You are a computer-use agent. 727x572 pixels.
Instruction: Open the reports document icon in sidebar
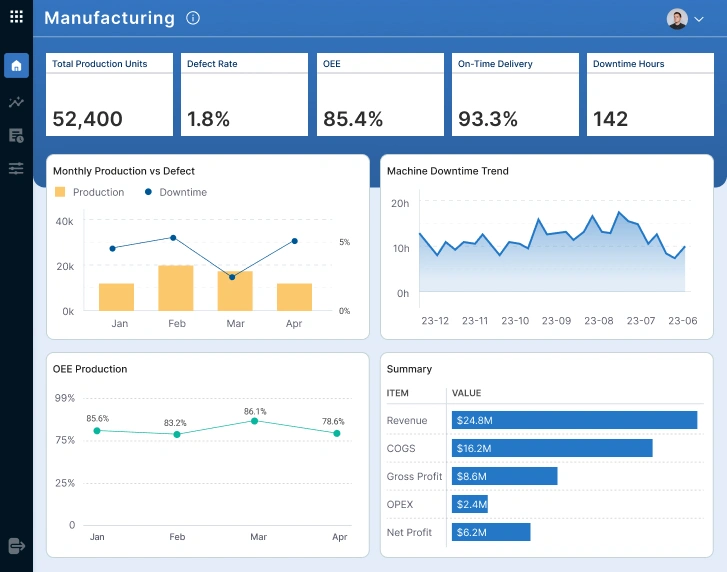coord(16,135)
